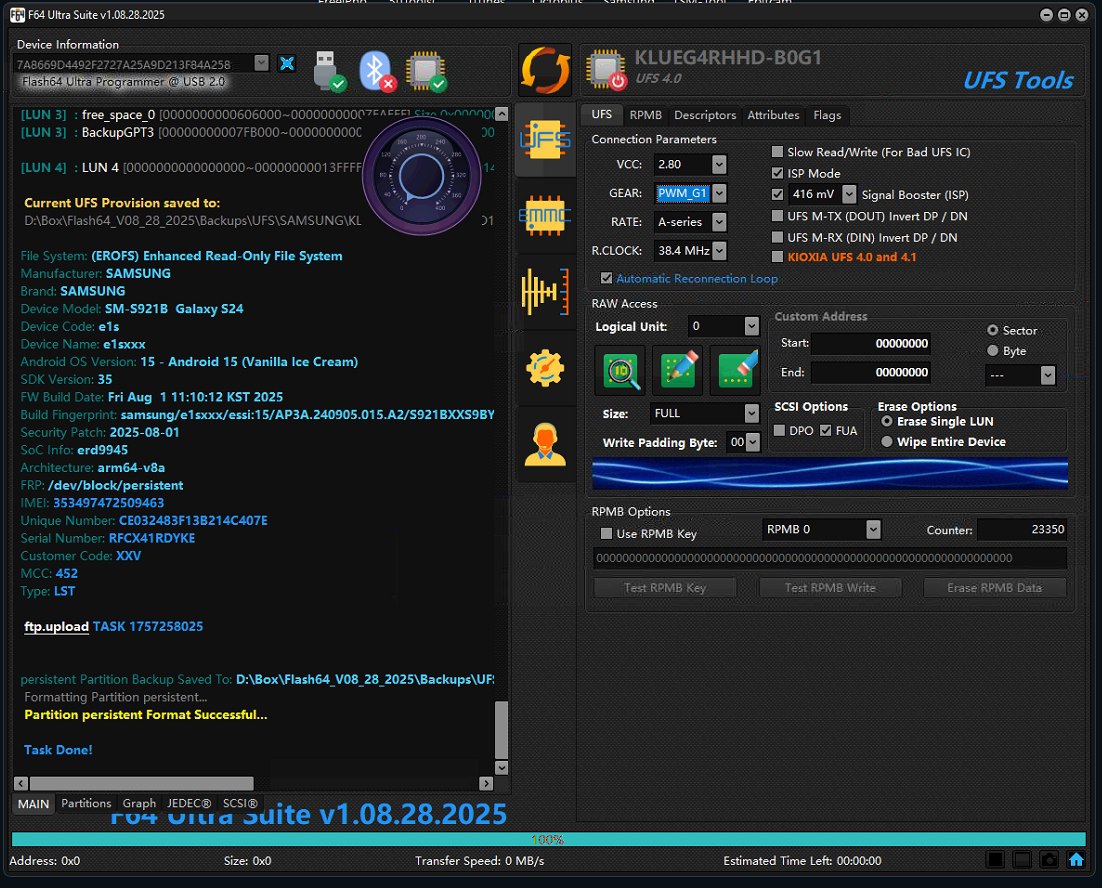Open the user account icon in sidebar
The height and width of the screenshot is (888, 1102).
tap(545, 445)
